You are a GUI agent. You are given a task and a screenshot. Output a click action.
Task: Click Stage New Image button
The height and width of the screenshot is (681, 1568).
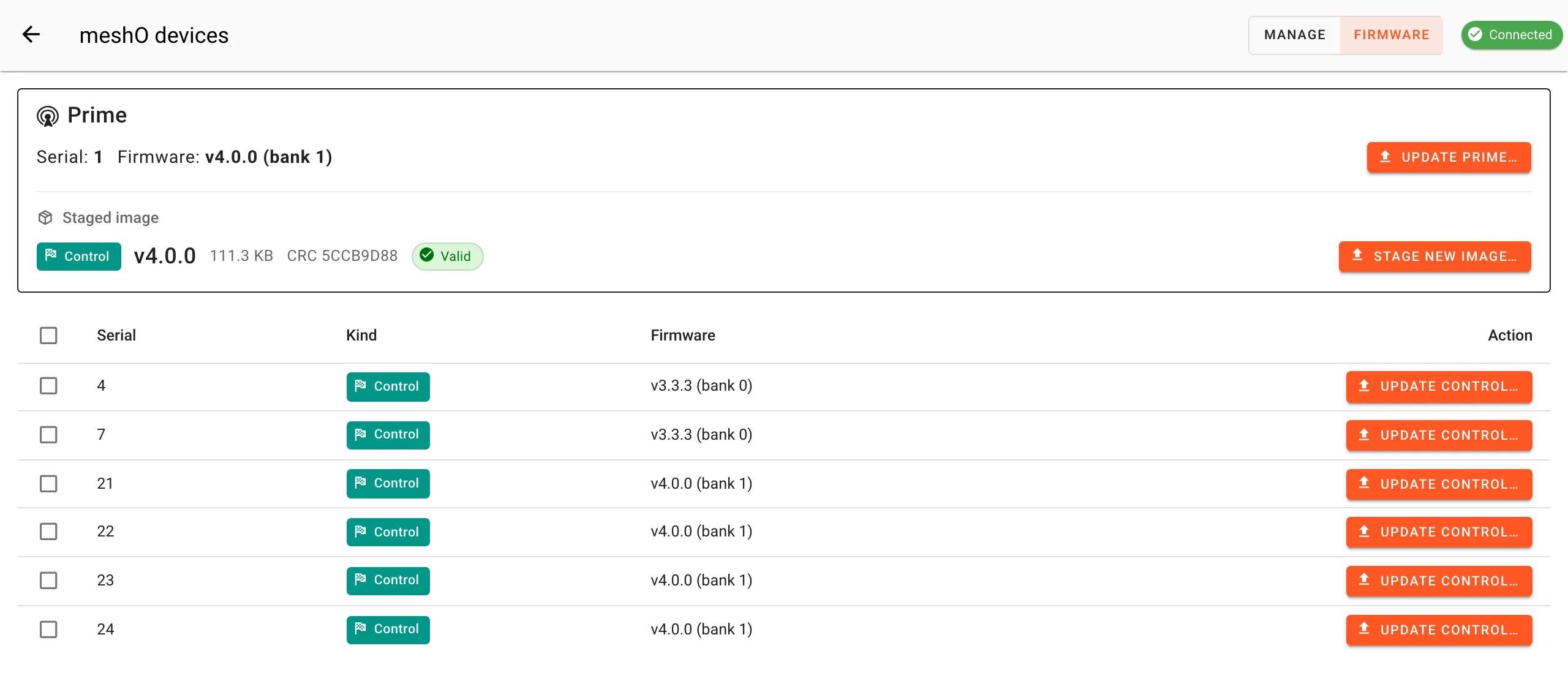[1434, 256]
